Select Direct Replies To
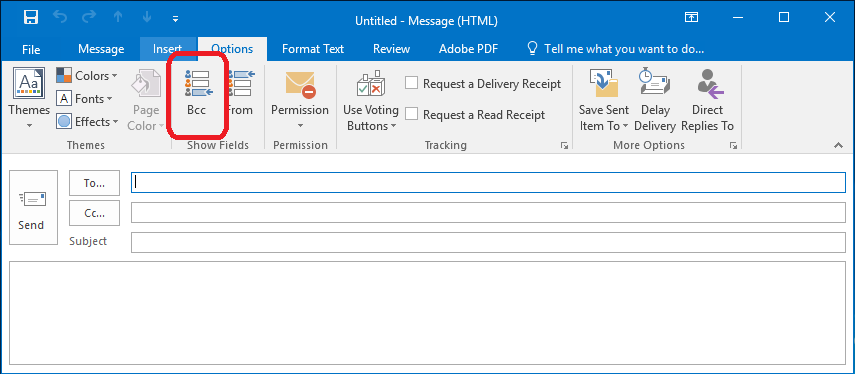Image resolution: width=855 pixels, height=374 pixels. tap(707, 100)
